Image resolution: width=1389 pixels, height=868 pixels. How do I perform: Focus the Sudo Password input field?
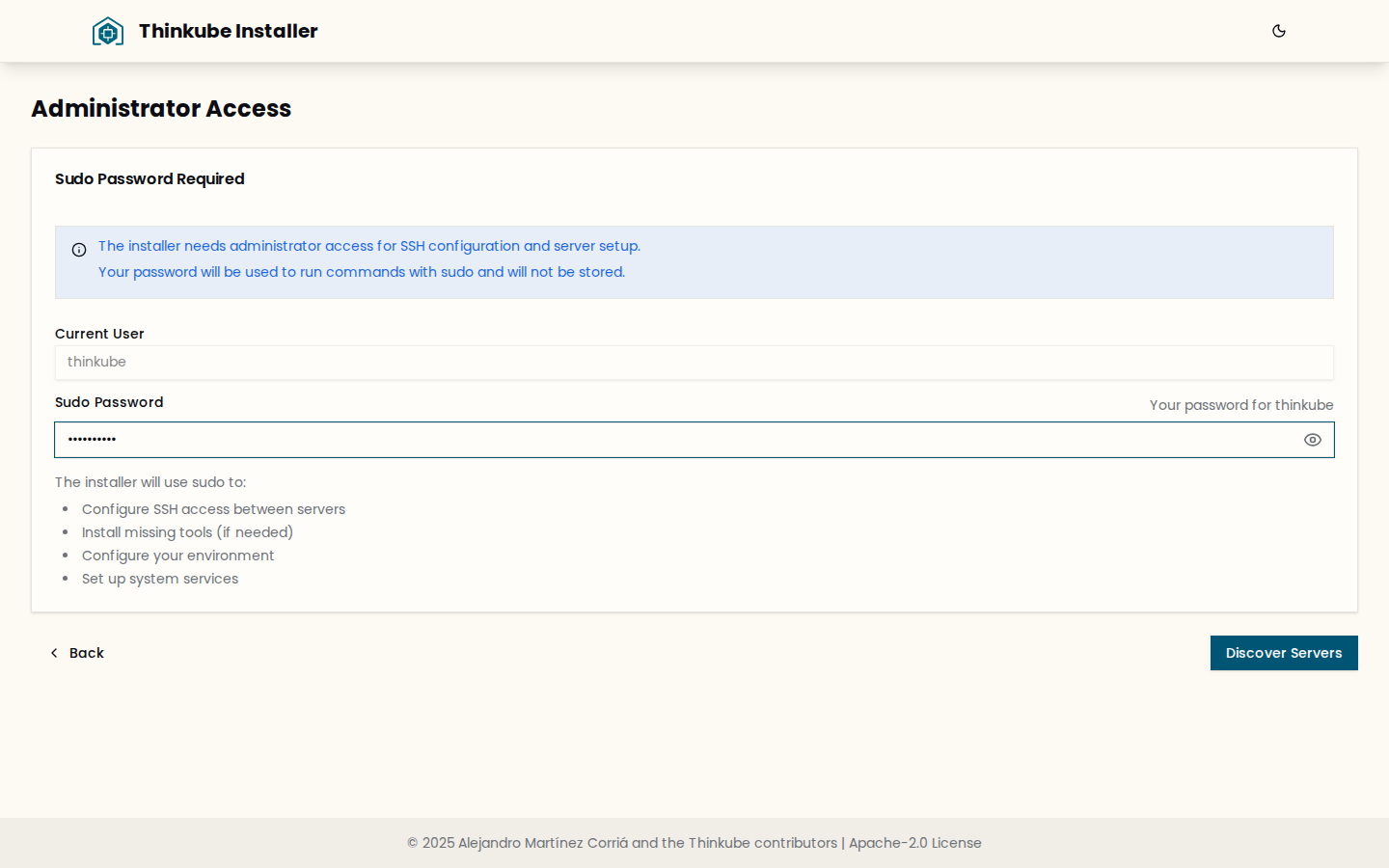[694, 440]
